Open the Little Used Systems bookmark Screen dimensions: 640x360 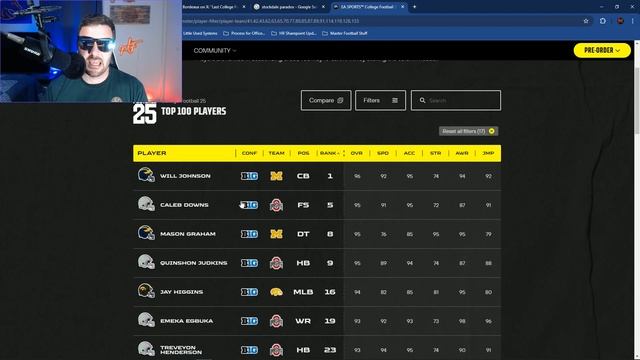pos(200,33)
